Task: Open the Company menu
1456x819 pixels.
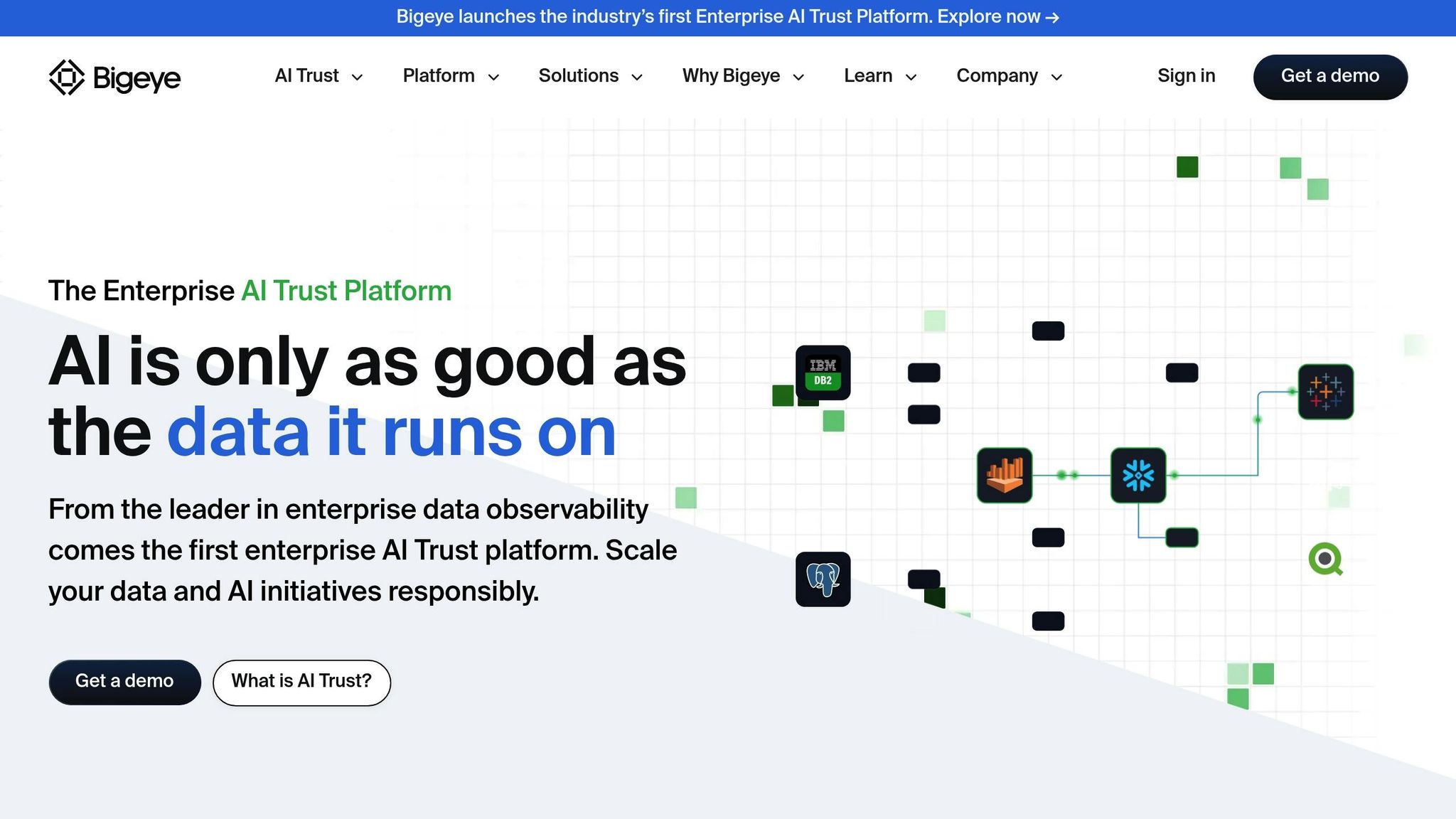Action: point(997,76)
